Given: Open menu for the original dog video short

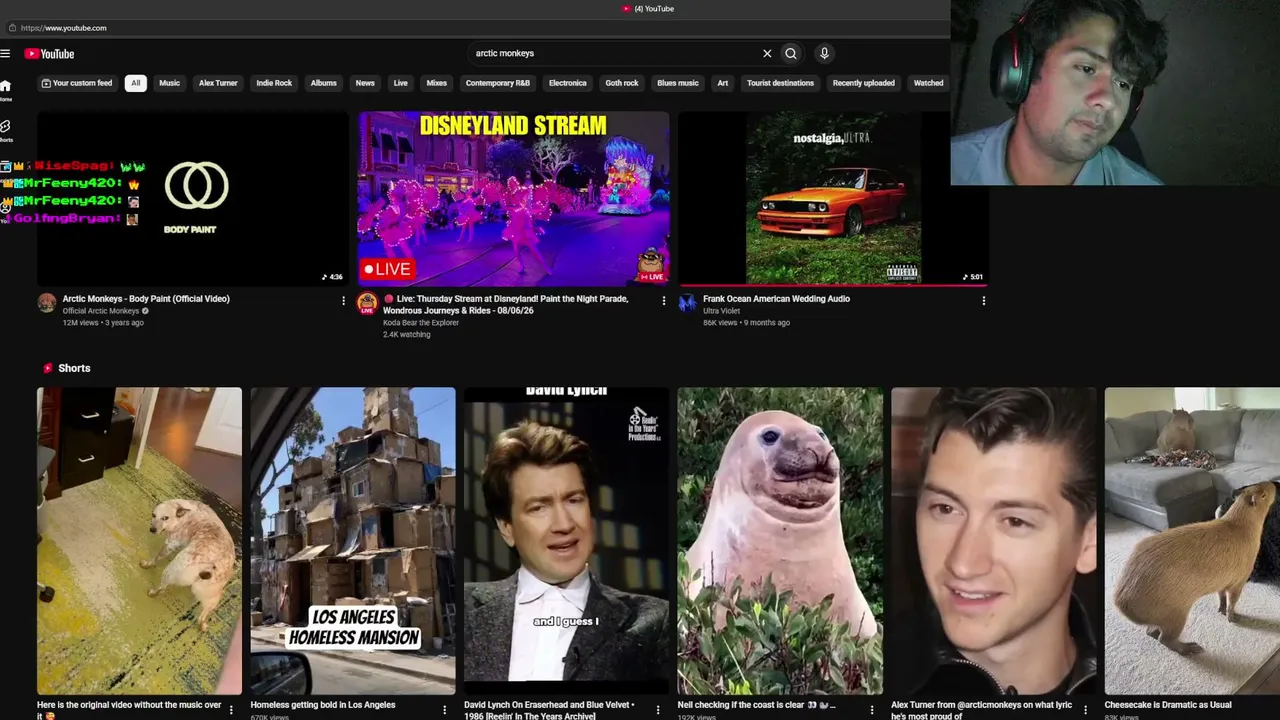Looking at the screenshot, I should (231, 710).
